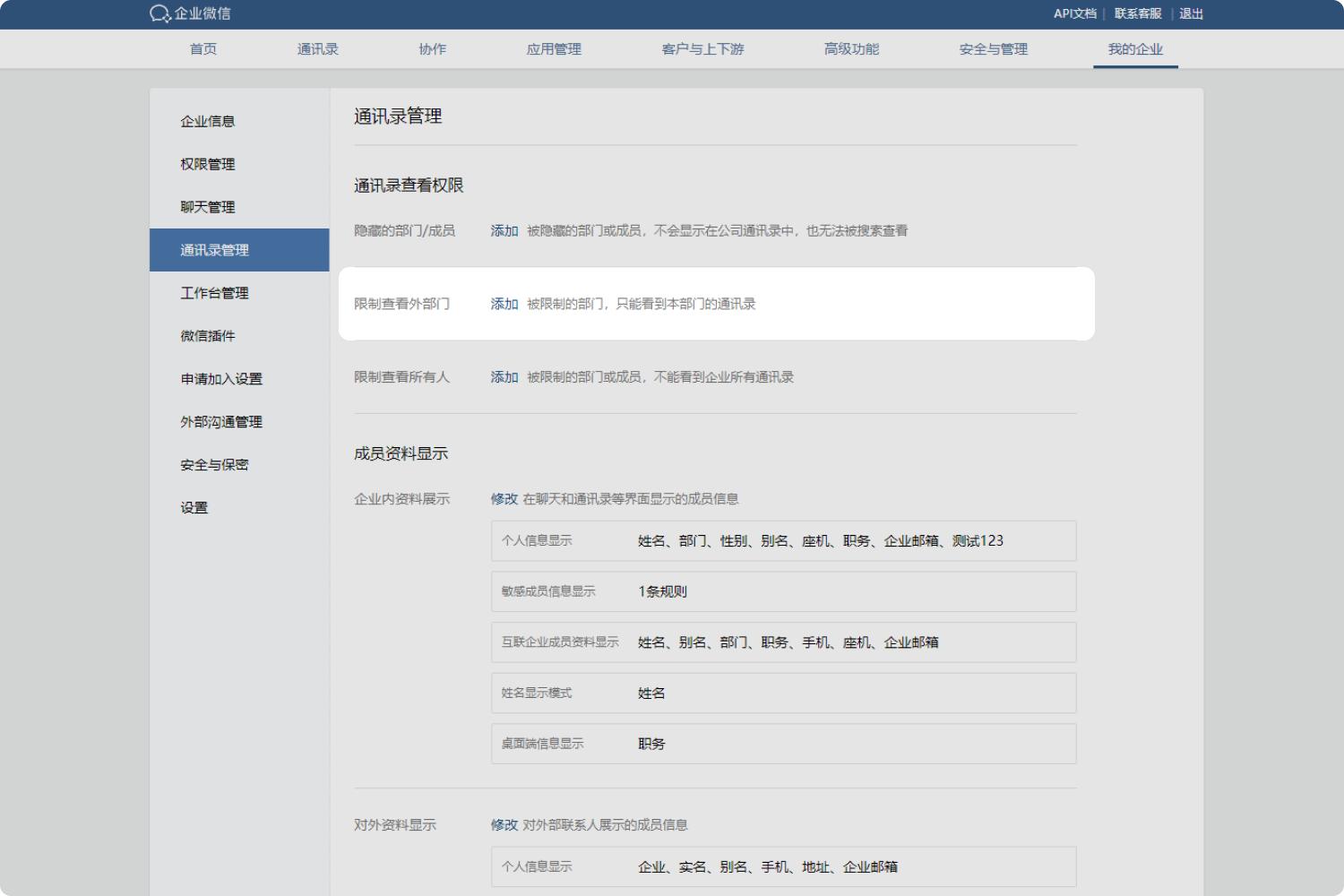Select 权限管理 in the left sidebar
This screenshot has height=896, width=1344.
click(208, 164)
